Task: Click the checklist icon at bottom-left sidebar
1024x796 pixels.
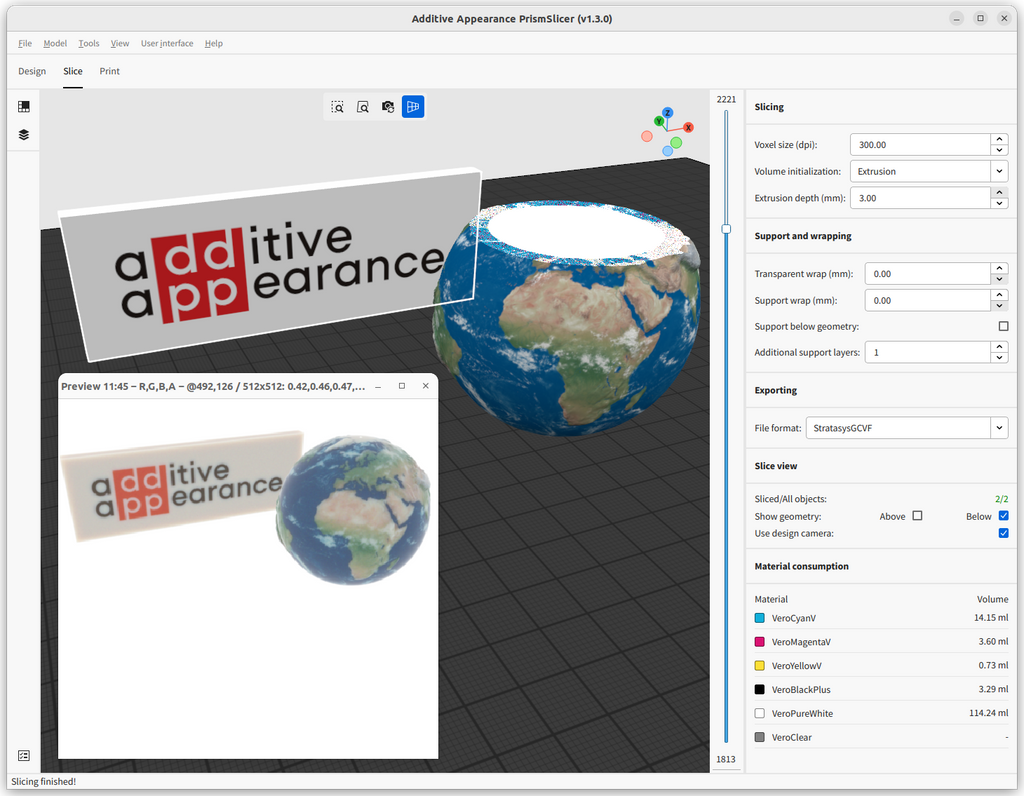Action: click(x=24, y=756)
